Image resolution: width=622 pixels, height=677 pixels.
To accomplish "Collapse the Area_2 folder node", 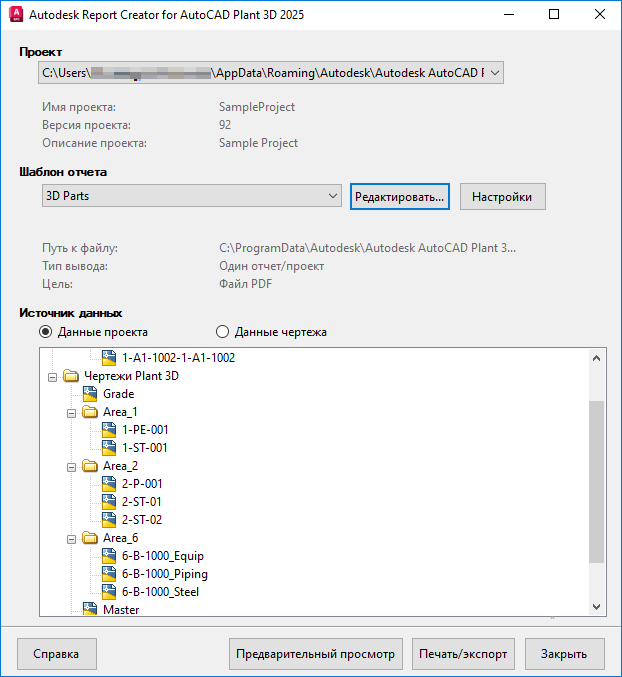I will click(71, 467).
